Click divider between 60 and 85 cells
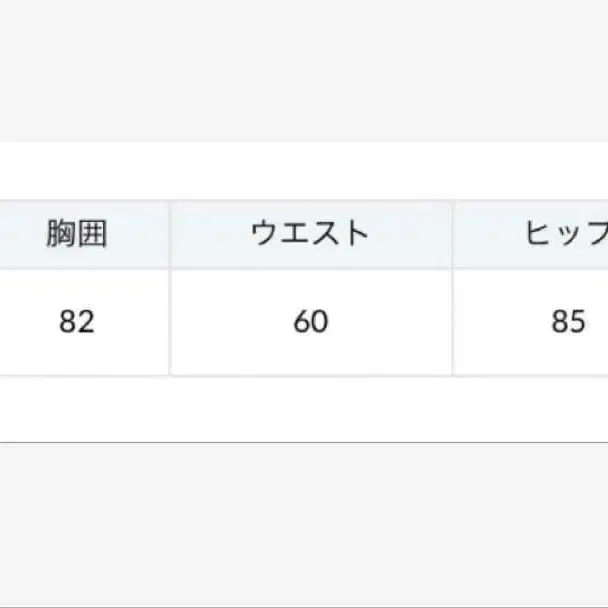Screen dimensions: 608x608 coord(453,322)
